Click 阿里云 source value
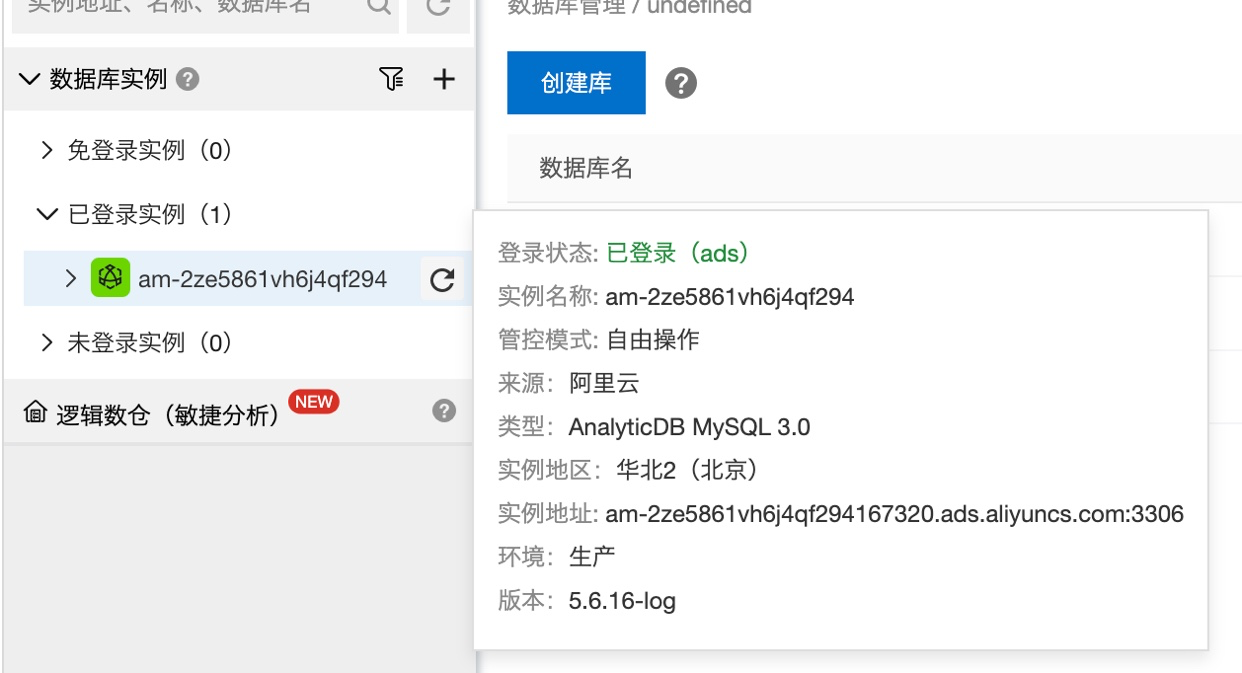Viewport: 1242px width, 673px height. [604, 383]
